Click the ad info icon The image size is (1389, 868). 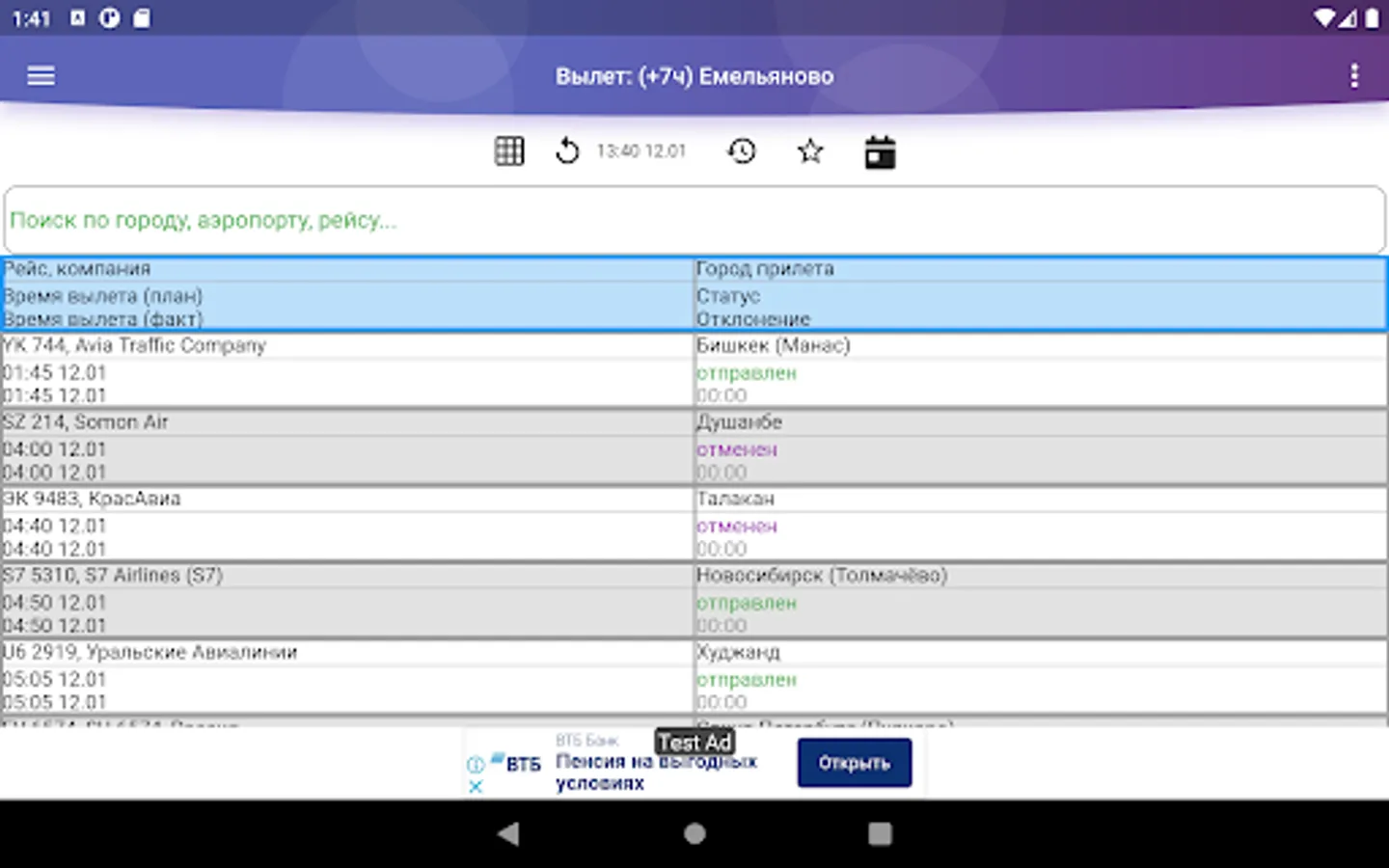[x=476, y=765]
